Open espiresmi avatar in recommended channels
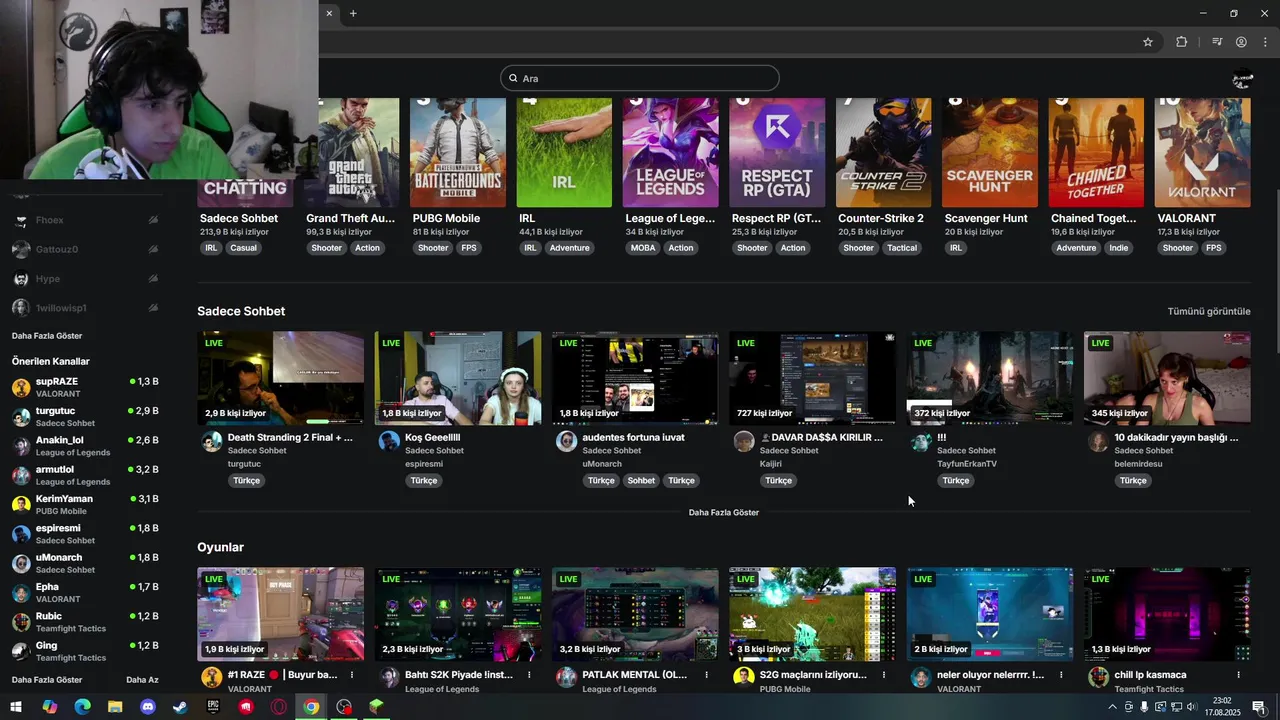This screenshot has width=1280, height=720. pyautogui.click(x=20, y=534)
